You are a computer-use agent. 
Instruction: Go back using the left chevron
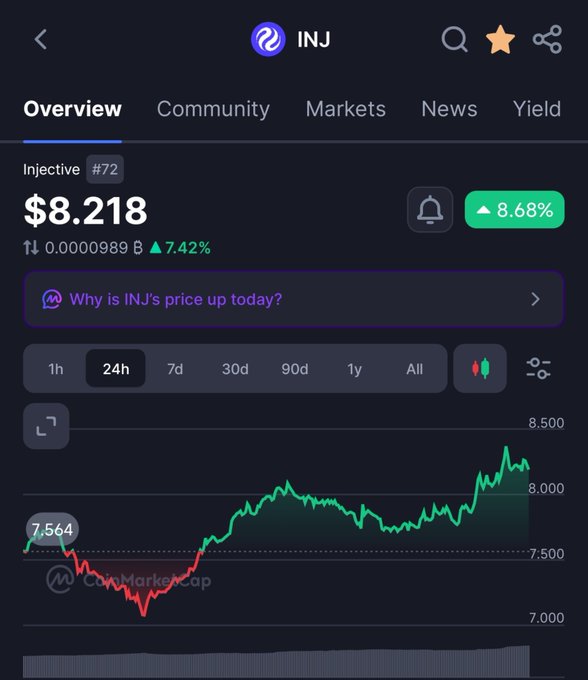pos(41,39)
